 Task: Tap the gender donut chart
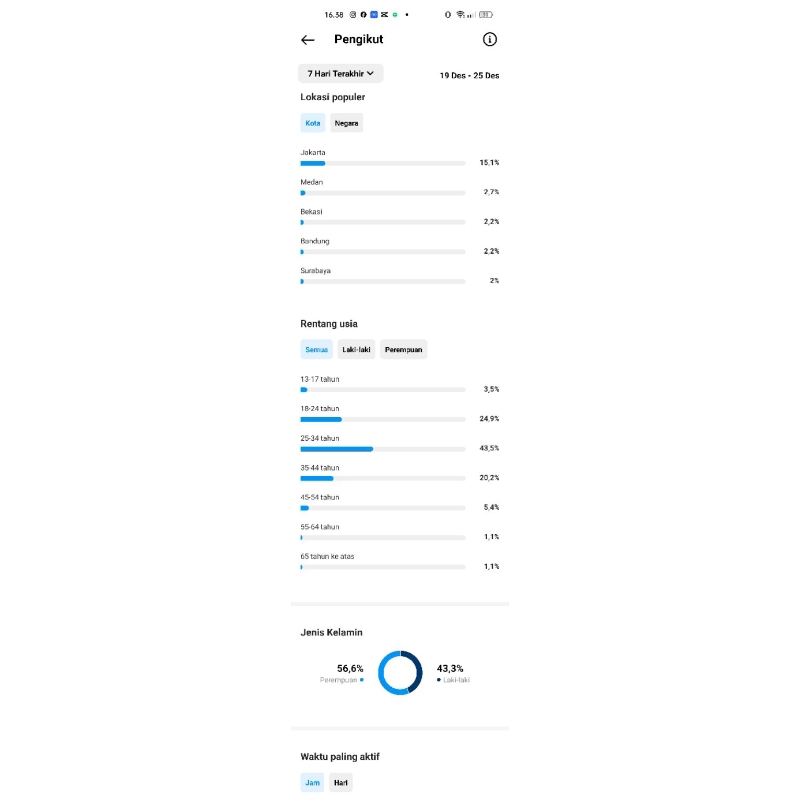pyautogui.click(x=400, y=672)
